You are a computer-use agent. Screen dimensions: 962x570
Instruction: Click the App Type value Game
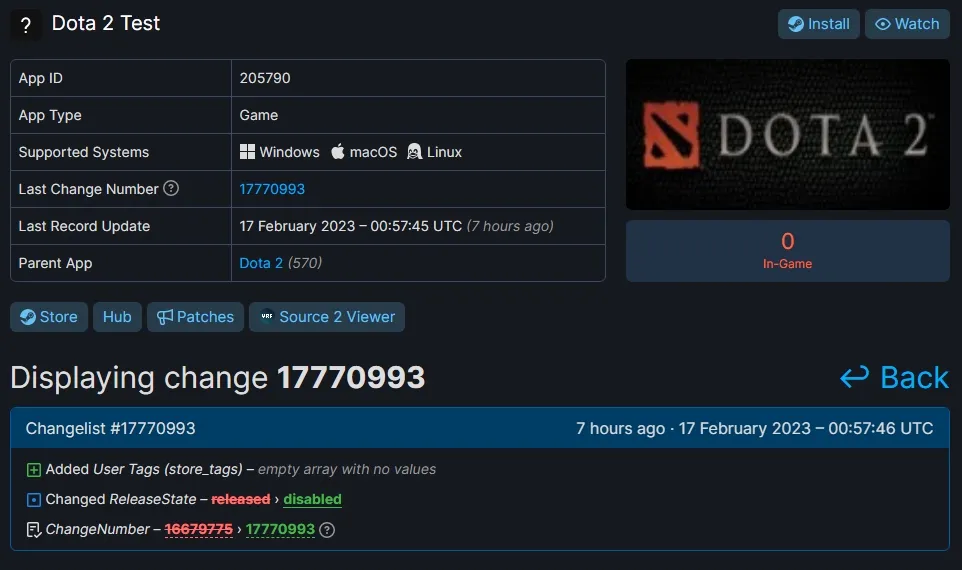259,115
